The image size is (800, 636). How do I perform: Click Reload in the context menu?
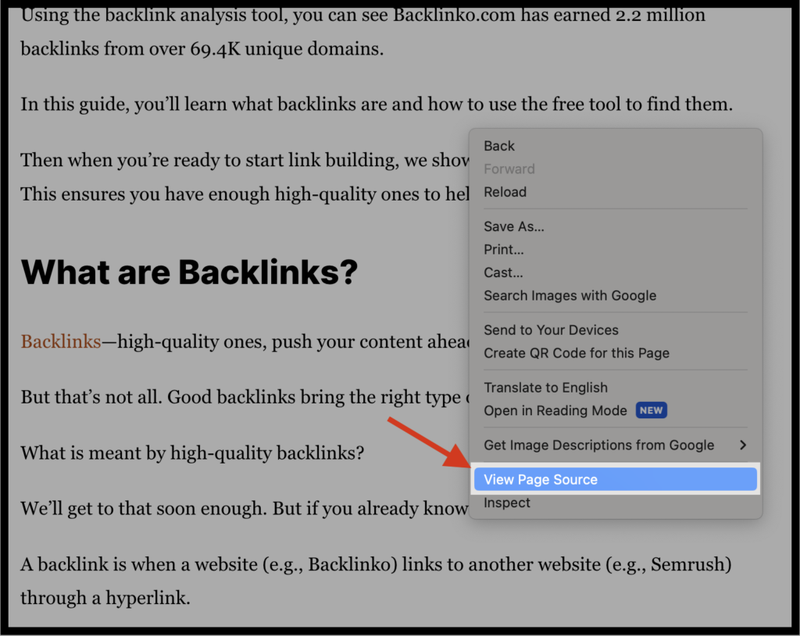click(x=505, y=192)
